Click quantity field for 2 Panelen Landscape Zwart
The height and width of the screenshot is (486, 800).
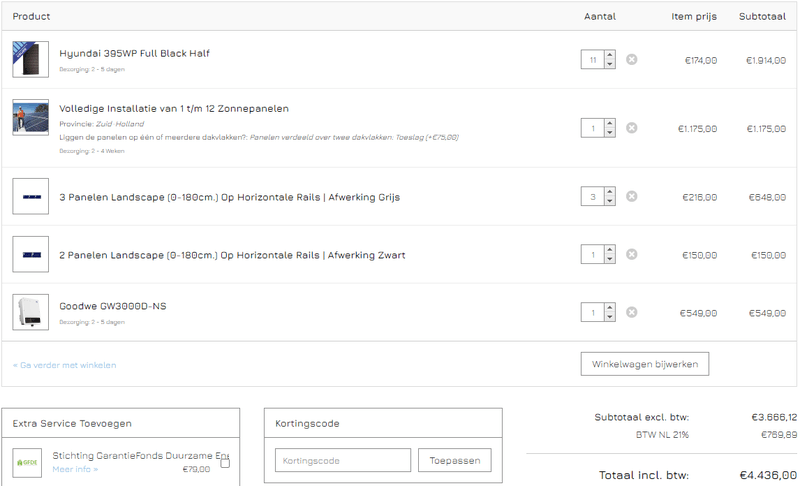click(593, 255)
